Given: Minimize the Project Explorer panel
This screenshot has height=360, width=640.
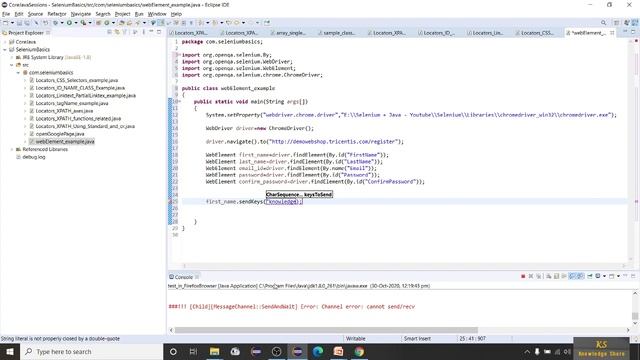Looking at the screenshot, I should tap(151, 32).
